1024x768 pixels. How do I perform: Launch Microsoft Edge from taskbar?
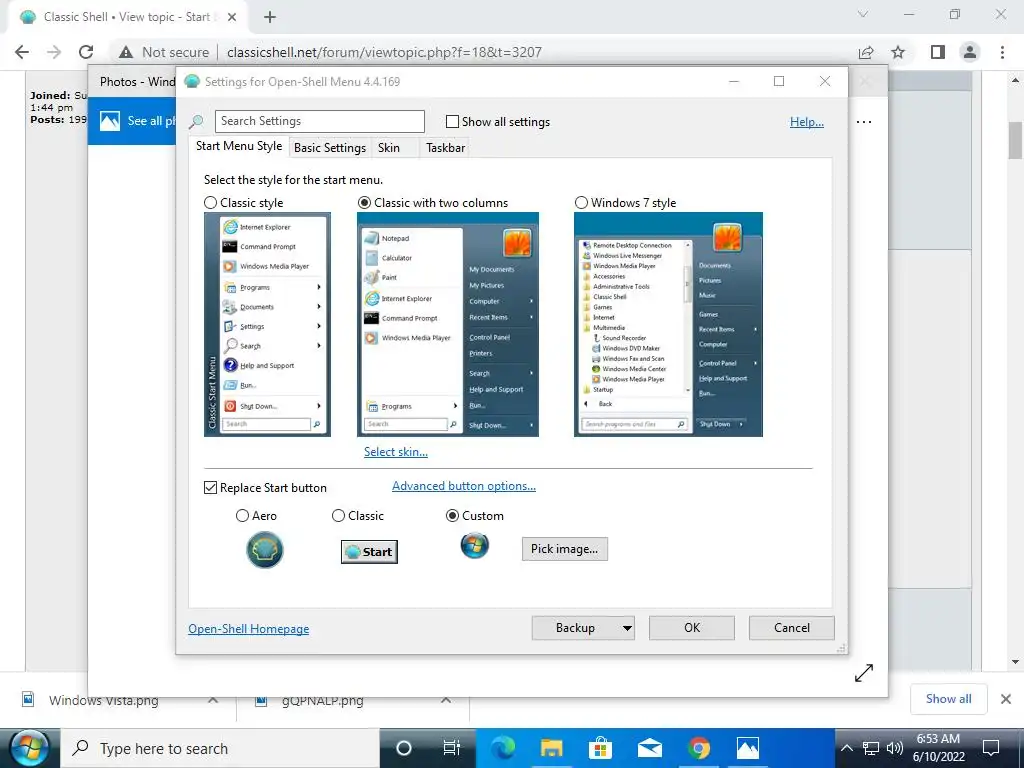click(502, 748)
